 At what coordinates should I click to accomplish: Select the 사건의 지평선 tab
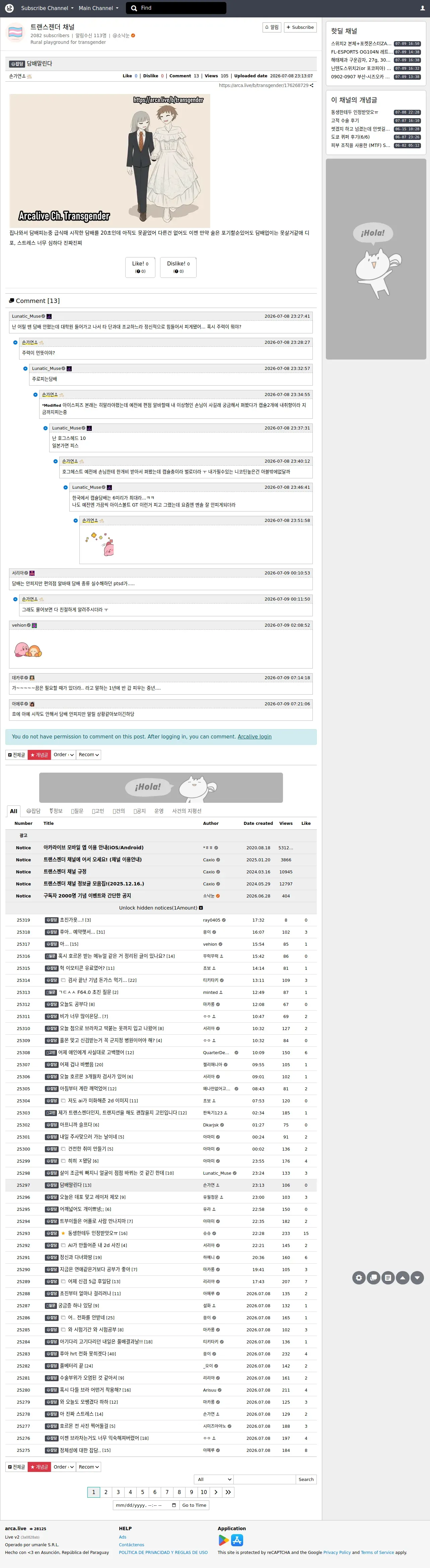click(x=187, y=811)
